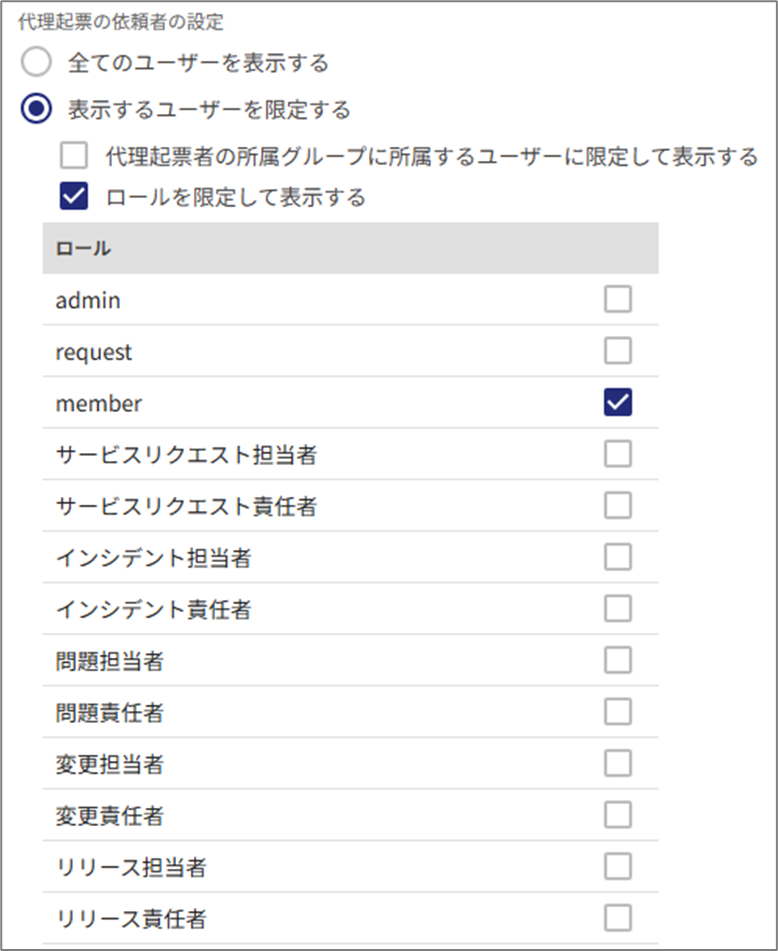Select the 問題責任者 role checkbox

click(618, 712)
